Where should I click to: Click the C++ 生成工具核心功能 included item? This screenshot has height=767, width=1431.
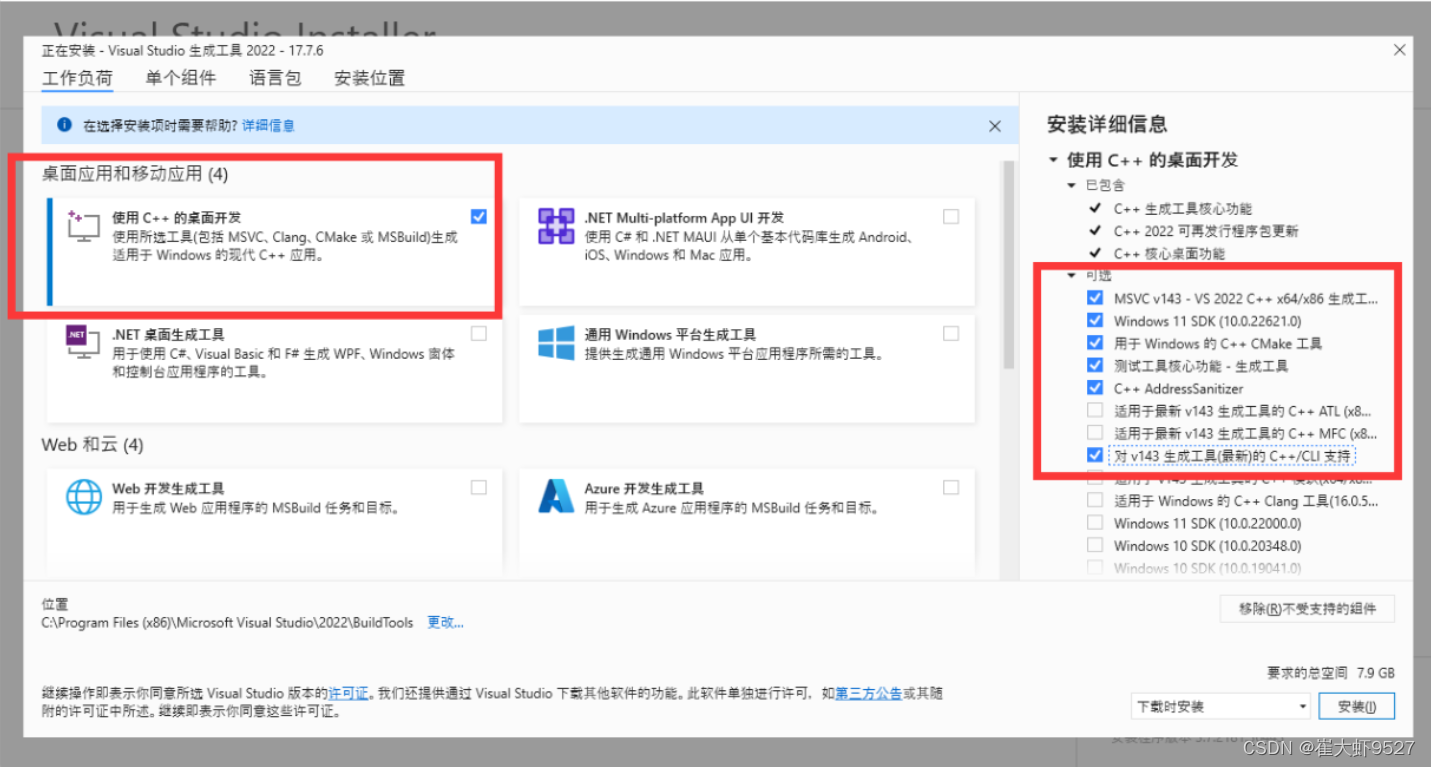click(1182, 209)
